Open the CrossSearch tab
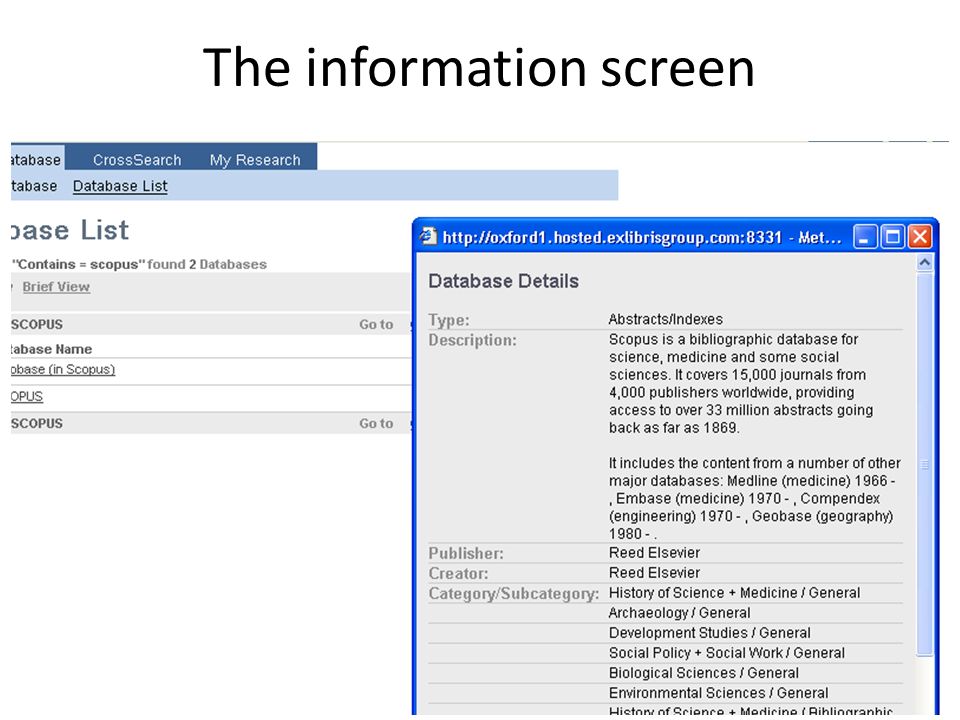 click(137, 160)
